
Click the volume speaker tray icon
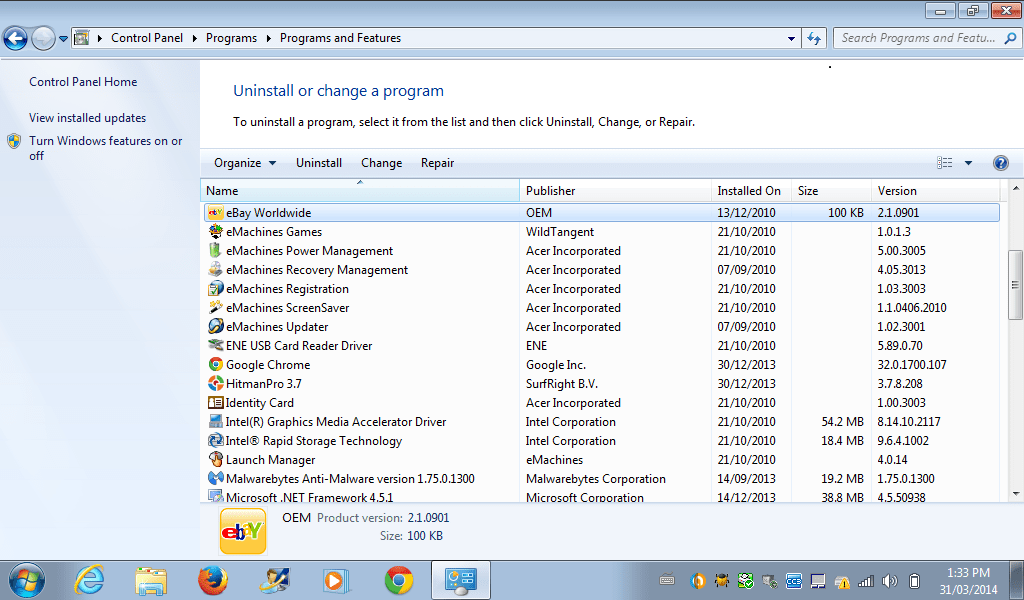[x=889, y=580]
